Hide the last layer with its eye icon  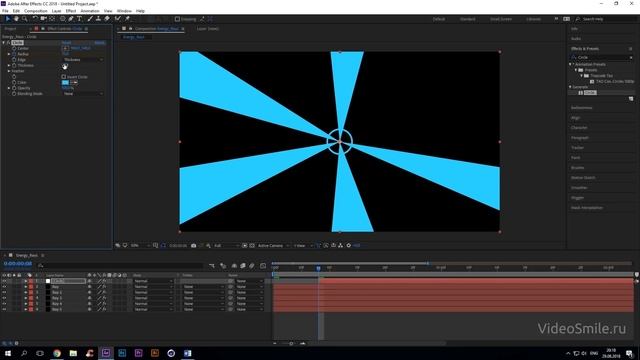(4, 309)
